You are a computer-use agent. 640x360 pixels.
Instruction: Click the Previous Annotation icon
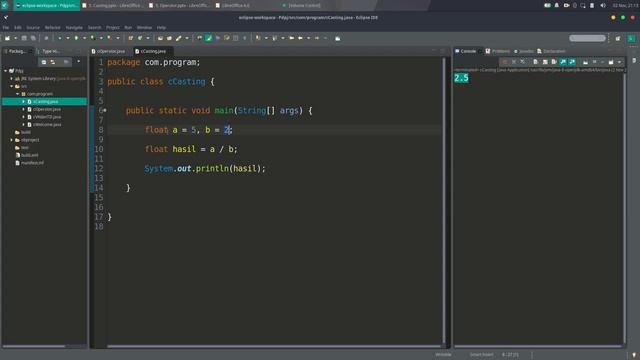point(274,38)
